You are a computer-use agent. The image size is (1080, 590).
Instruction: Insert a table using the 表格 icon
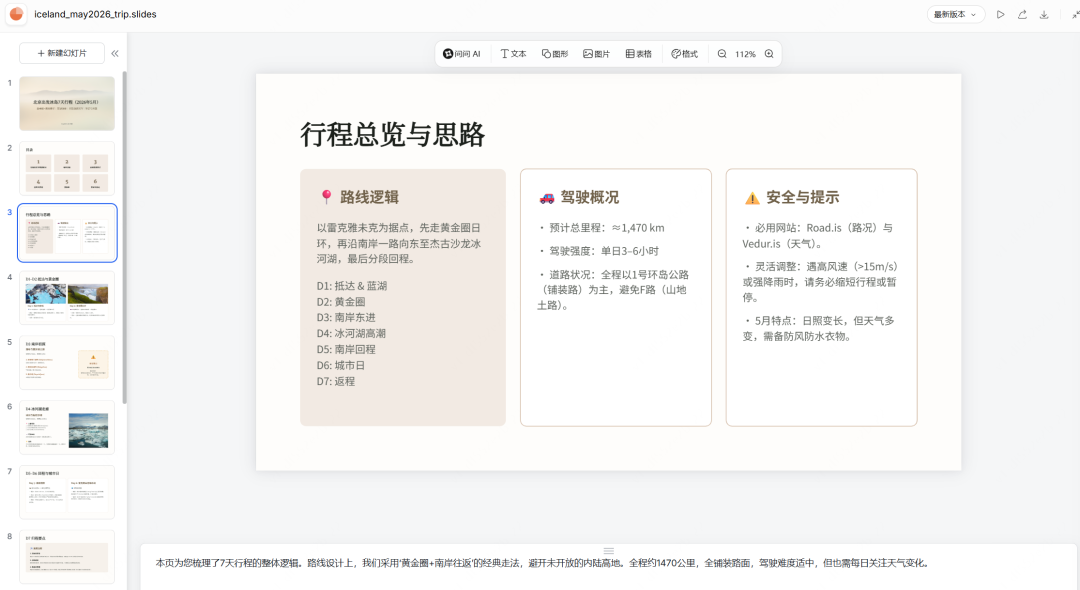(x=639, y=53)
